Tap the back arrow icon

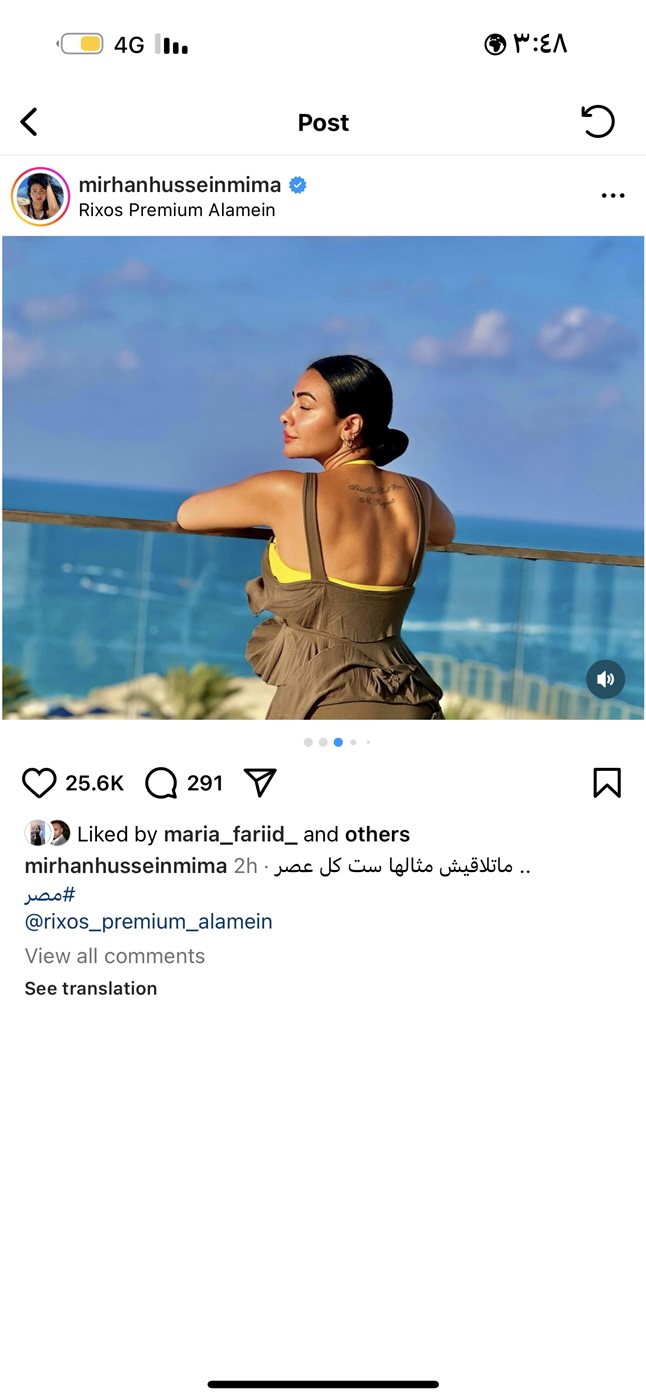(x=29, y=122)
